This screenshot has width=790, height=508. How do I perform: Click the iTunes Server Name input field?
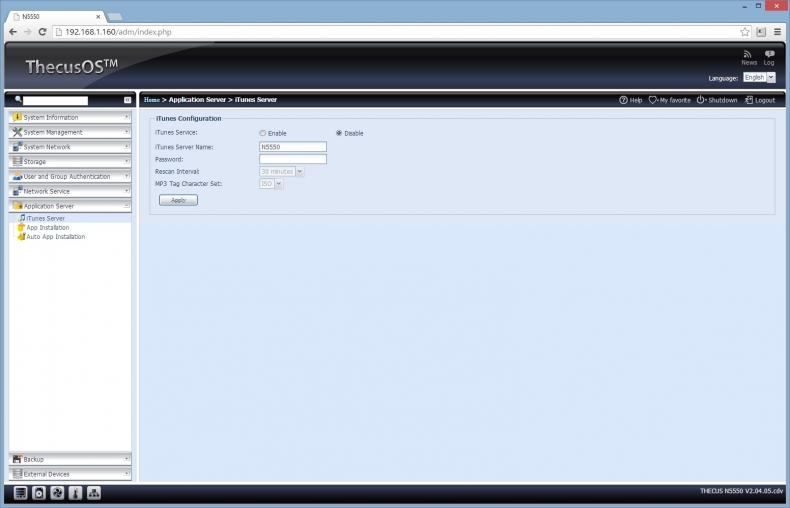tap(292, 146)
